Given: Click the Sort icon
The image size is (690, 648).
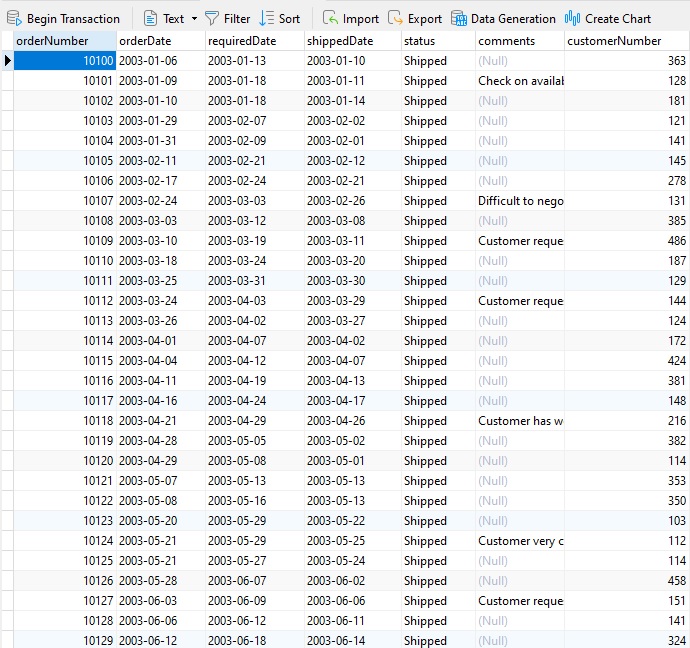Looking at the screenshot, I should coord(266,18).
